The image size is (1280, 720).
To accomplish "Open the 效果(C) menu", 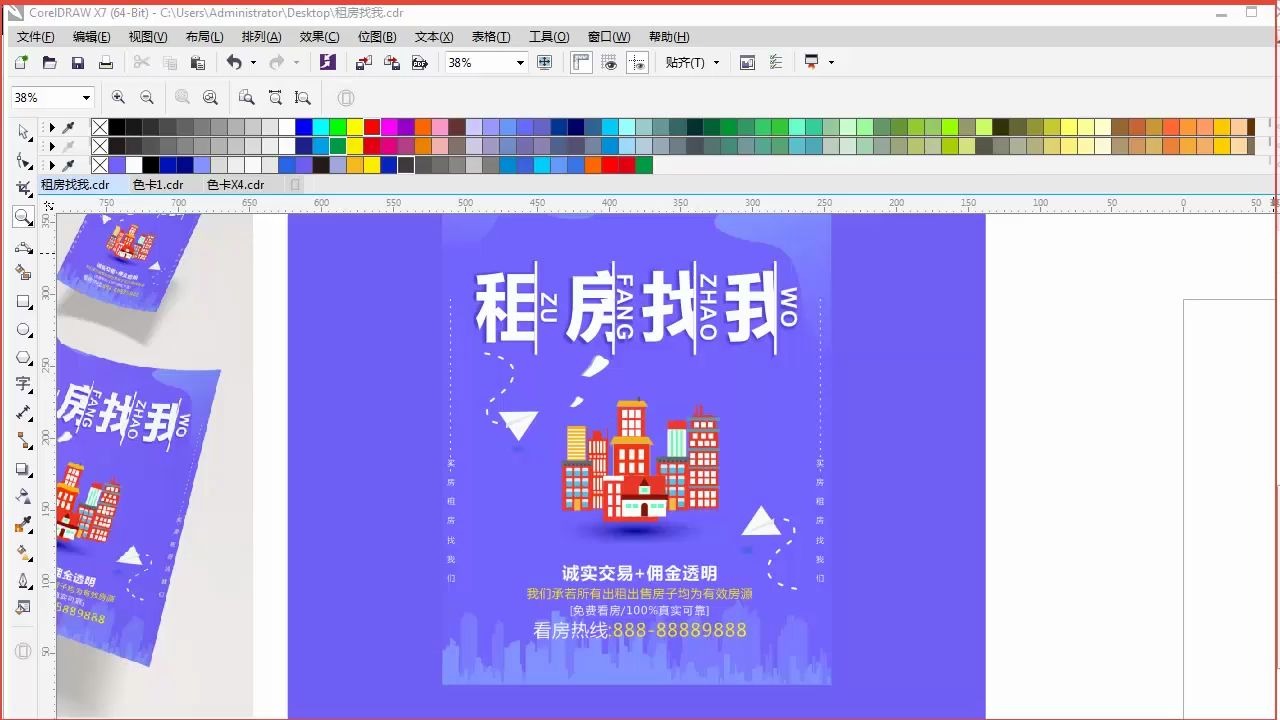I will coord(319,37).
